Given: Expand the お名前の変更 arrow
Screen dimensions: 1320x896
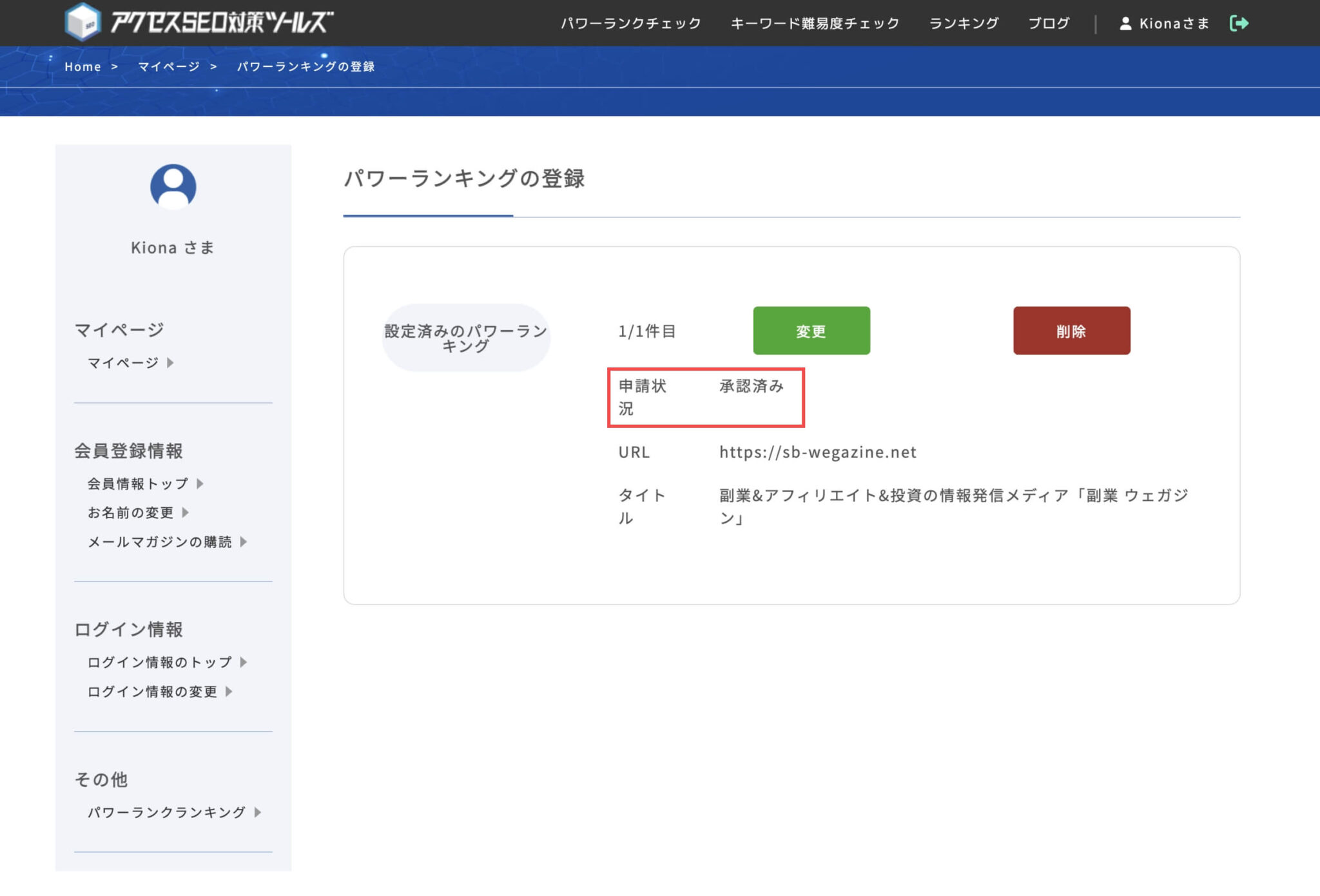Looking at the screenshot, I should tap(185, 513).
